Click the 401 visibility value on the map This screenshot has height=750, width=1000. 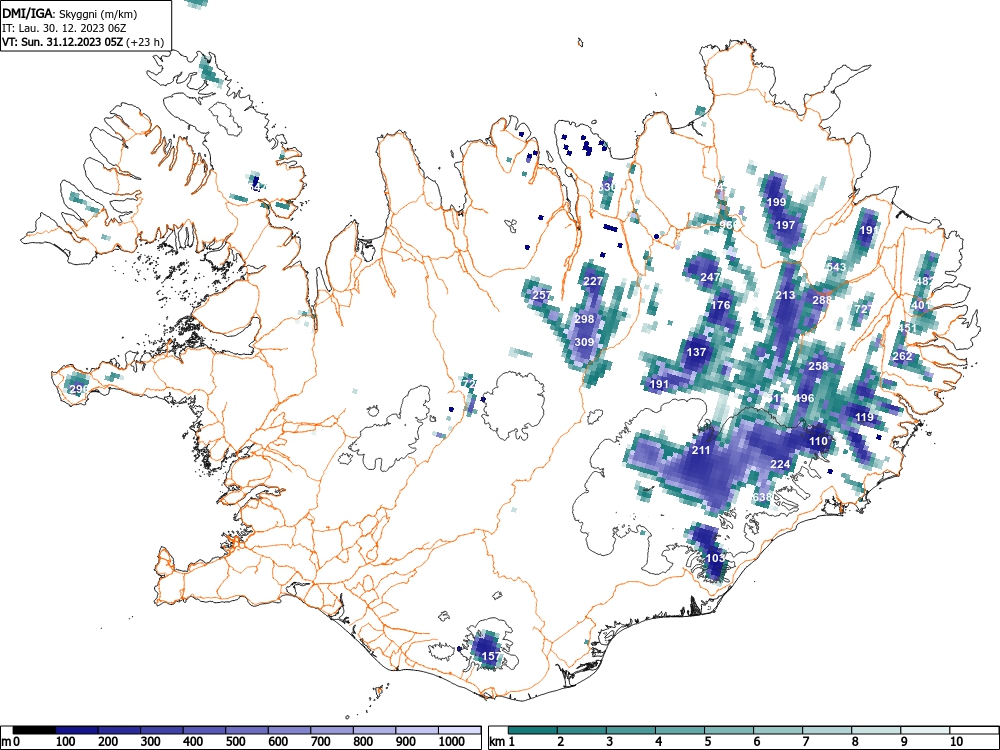click(920, 305)
